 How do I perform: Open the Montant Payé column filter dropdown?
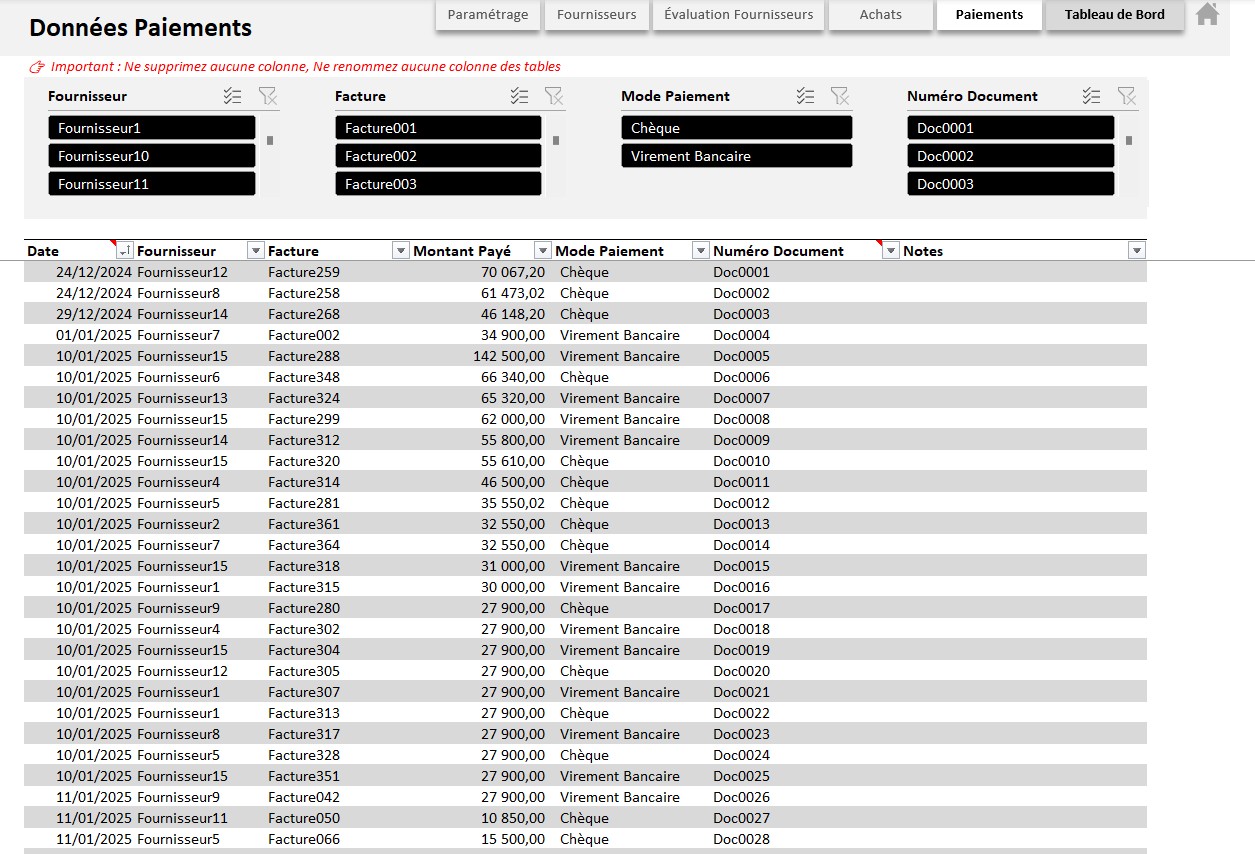(543, 251)
